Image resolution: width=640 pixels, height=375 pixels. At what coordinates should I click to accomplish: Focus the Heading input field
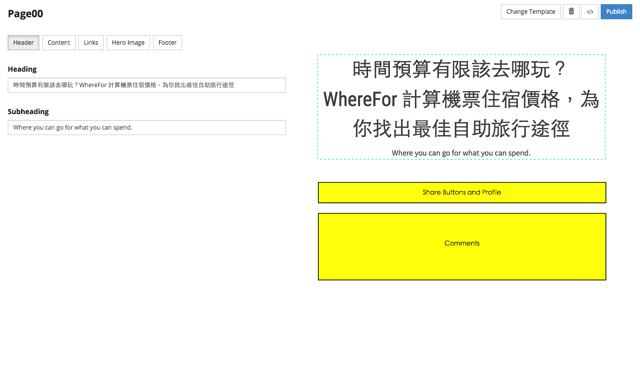pyautogui.click(x=147, y=85)
